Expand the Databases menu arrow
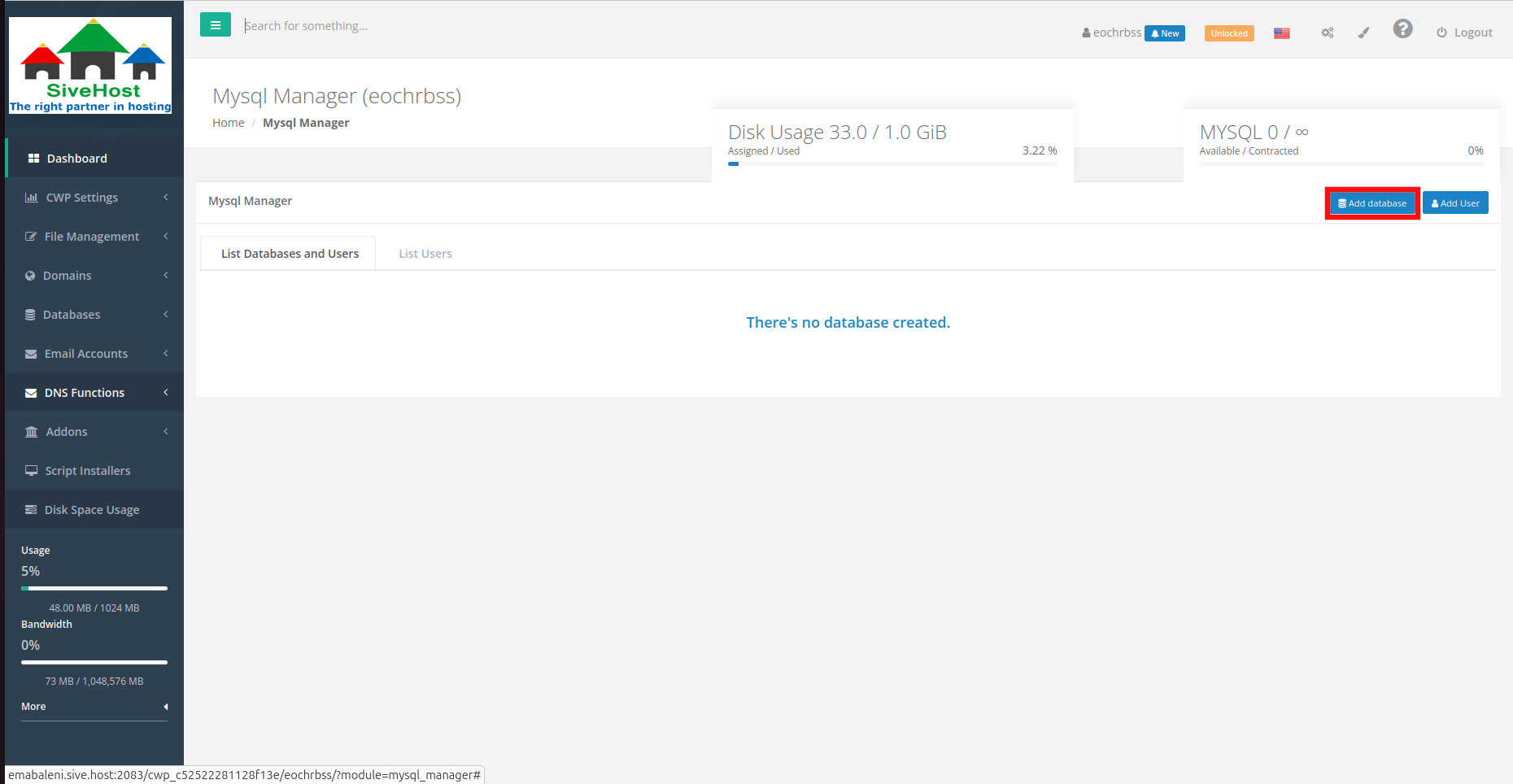1513x784 pixels. coord(166,315)
